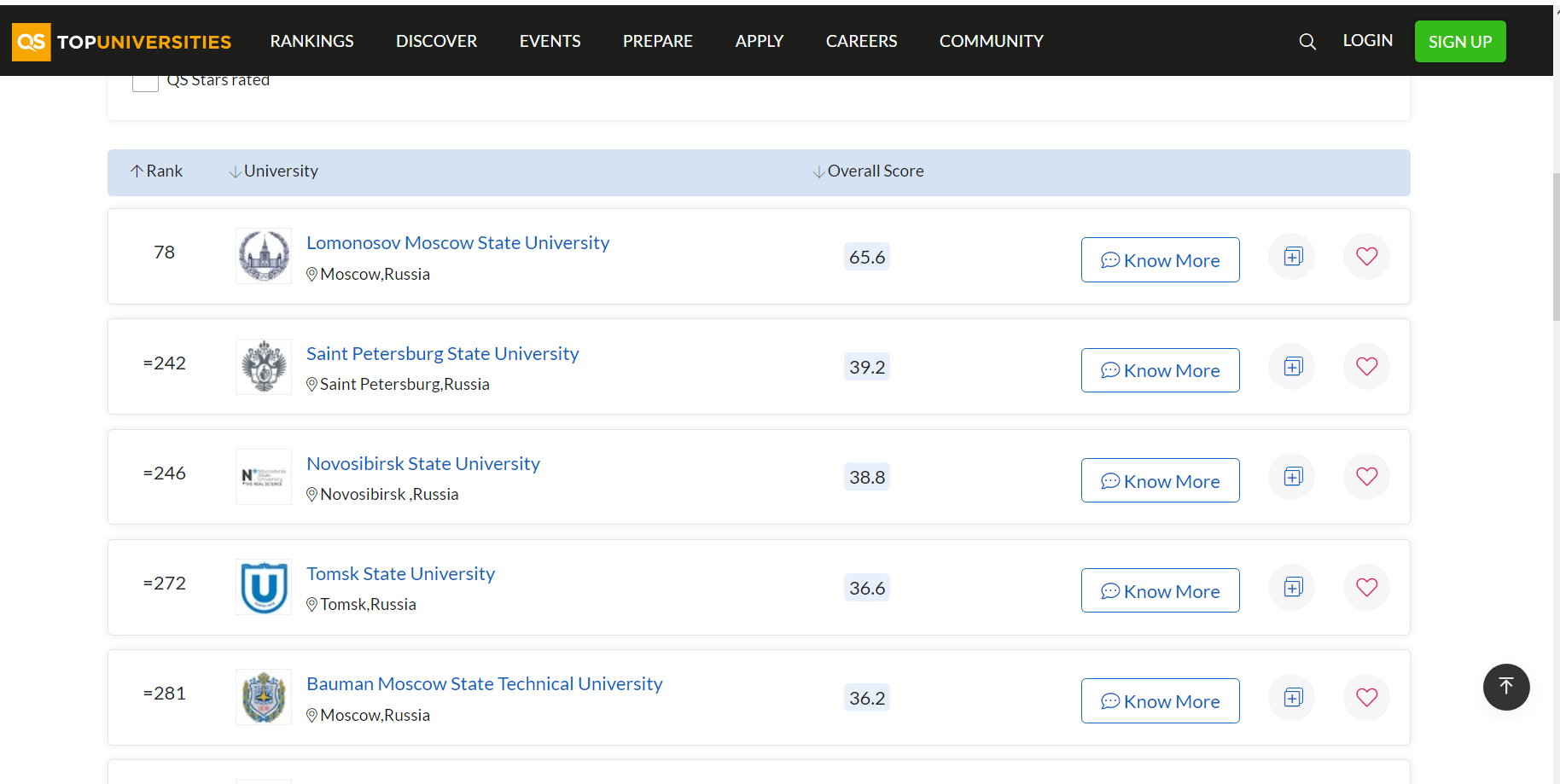1560x784 pixels.
Task: Sort the list by Rank column
Action: point(156,171)
